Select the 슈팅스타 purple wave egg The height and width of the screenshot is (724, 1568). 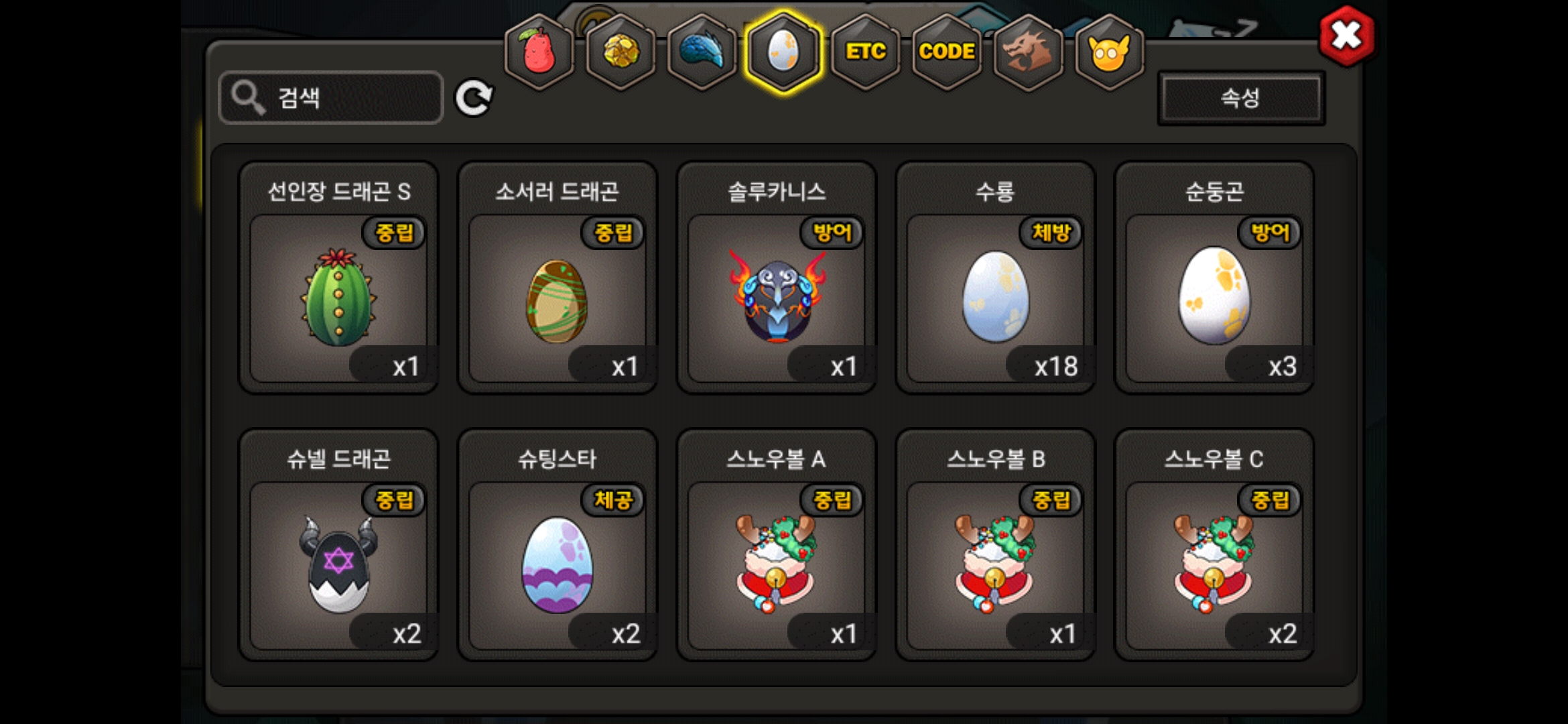pos(558,544)
